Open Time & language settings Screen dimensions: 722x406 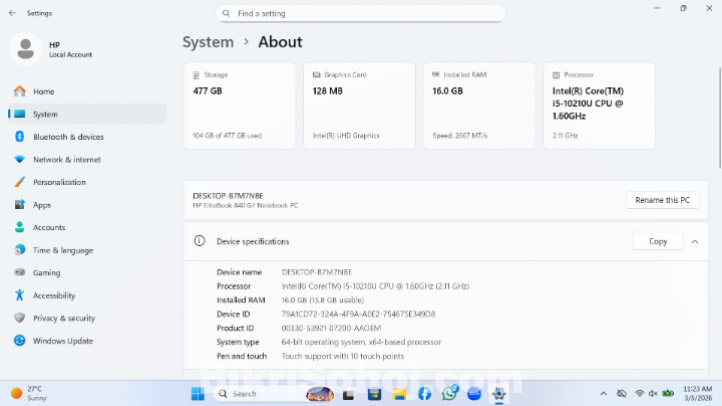[x=62, y=250]
